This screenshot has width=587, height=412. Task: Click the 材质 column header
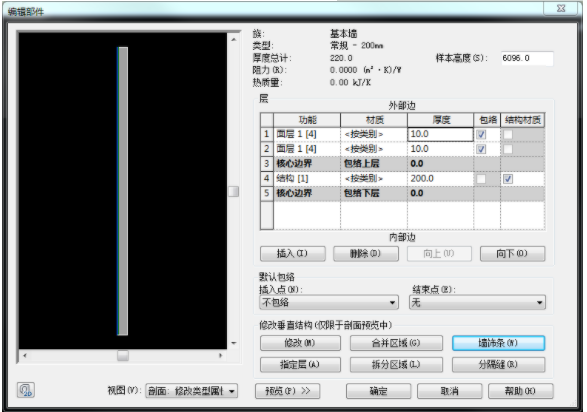(x=374, y=120)
